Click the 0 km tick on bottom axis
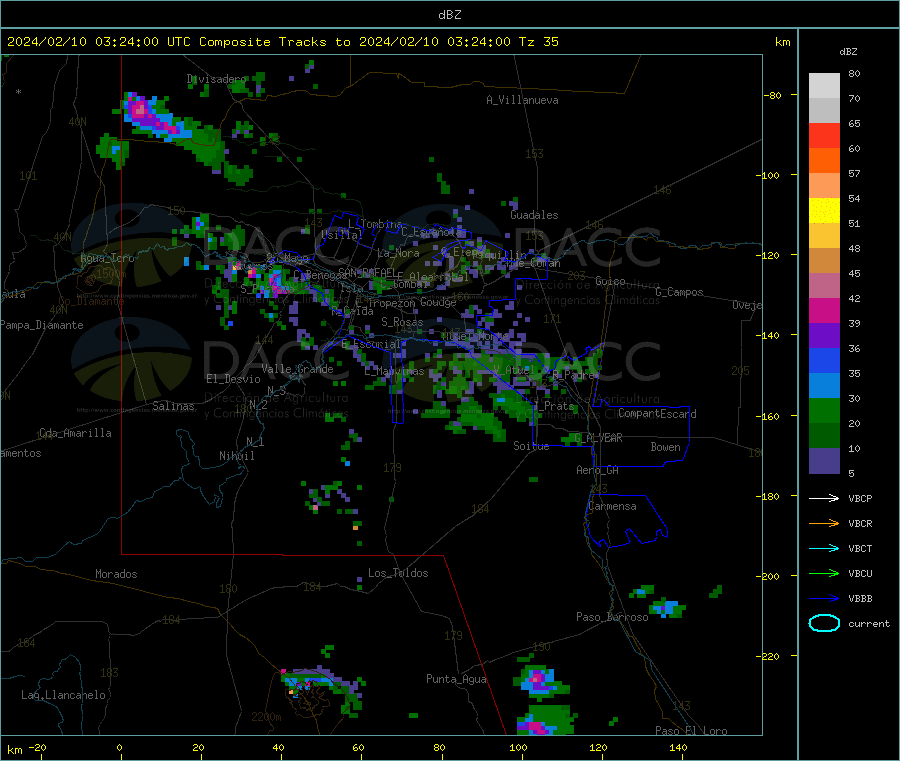 click(119, 747)
